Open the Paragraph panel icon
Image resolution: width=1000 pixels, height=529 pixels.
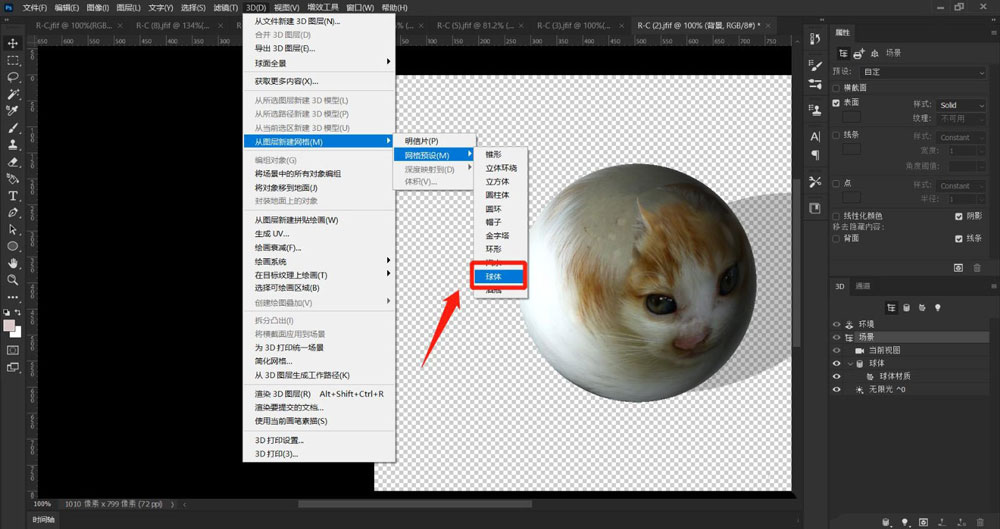pyautogui.click(x=815, y=154)
